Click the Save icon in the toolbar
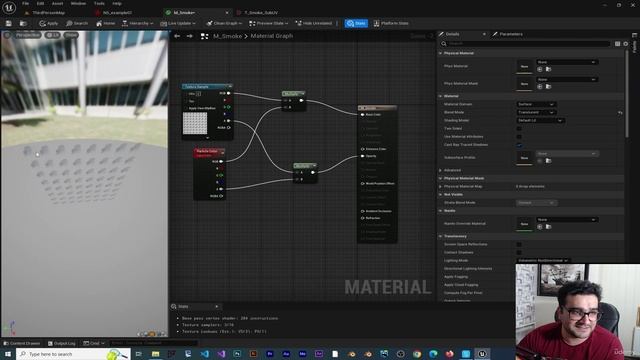 click(x=9, y=24)
